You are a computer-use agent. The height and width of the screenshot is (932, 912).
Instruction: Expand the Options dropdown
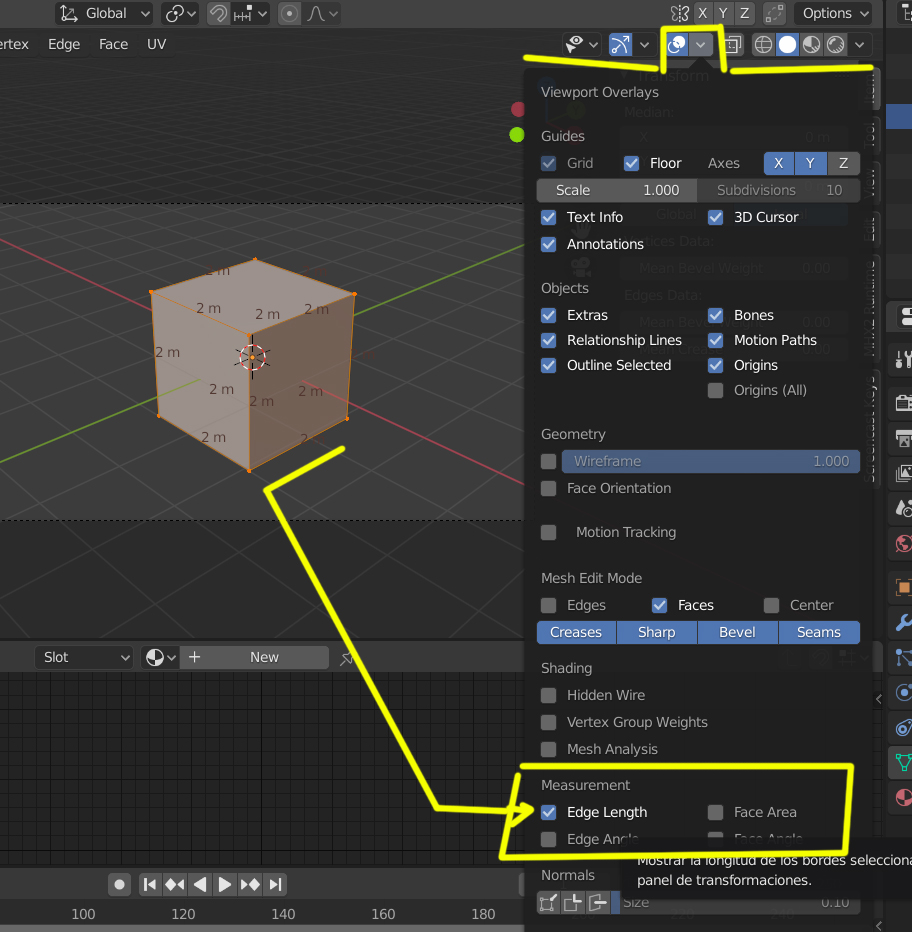[x=834, y=13]
